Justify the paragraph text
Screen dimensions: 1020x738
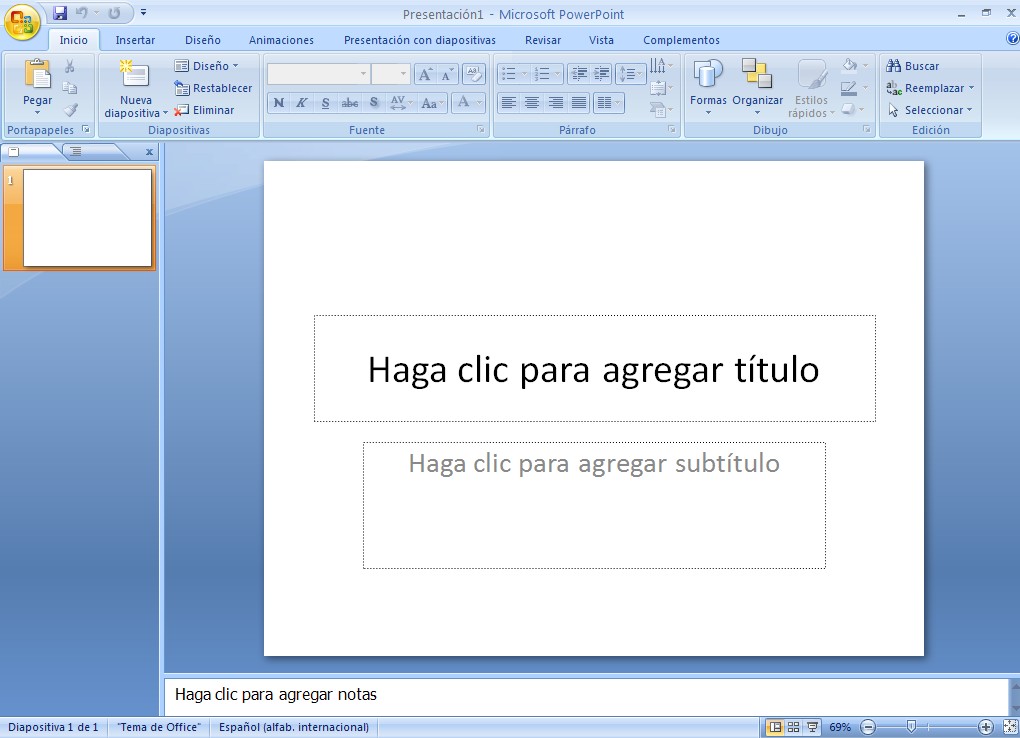[x=579, y=103]
